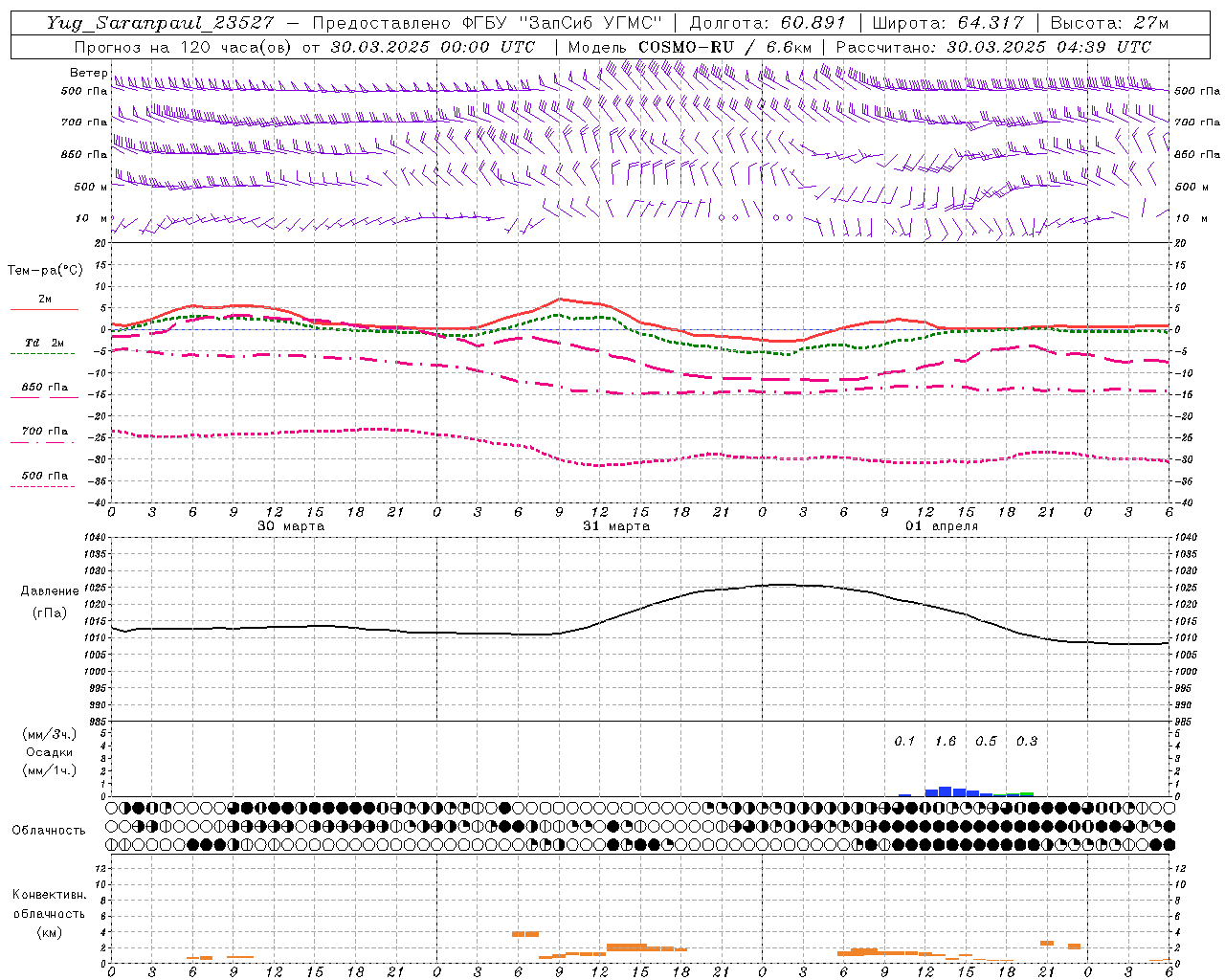This screenshot has width=1225, height=980.
Task: Click the Тем-ра(°C) temperature axis label
Action: click(x=45, y=271)
